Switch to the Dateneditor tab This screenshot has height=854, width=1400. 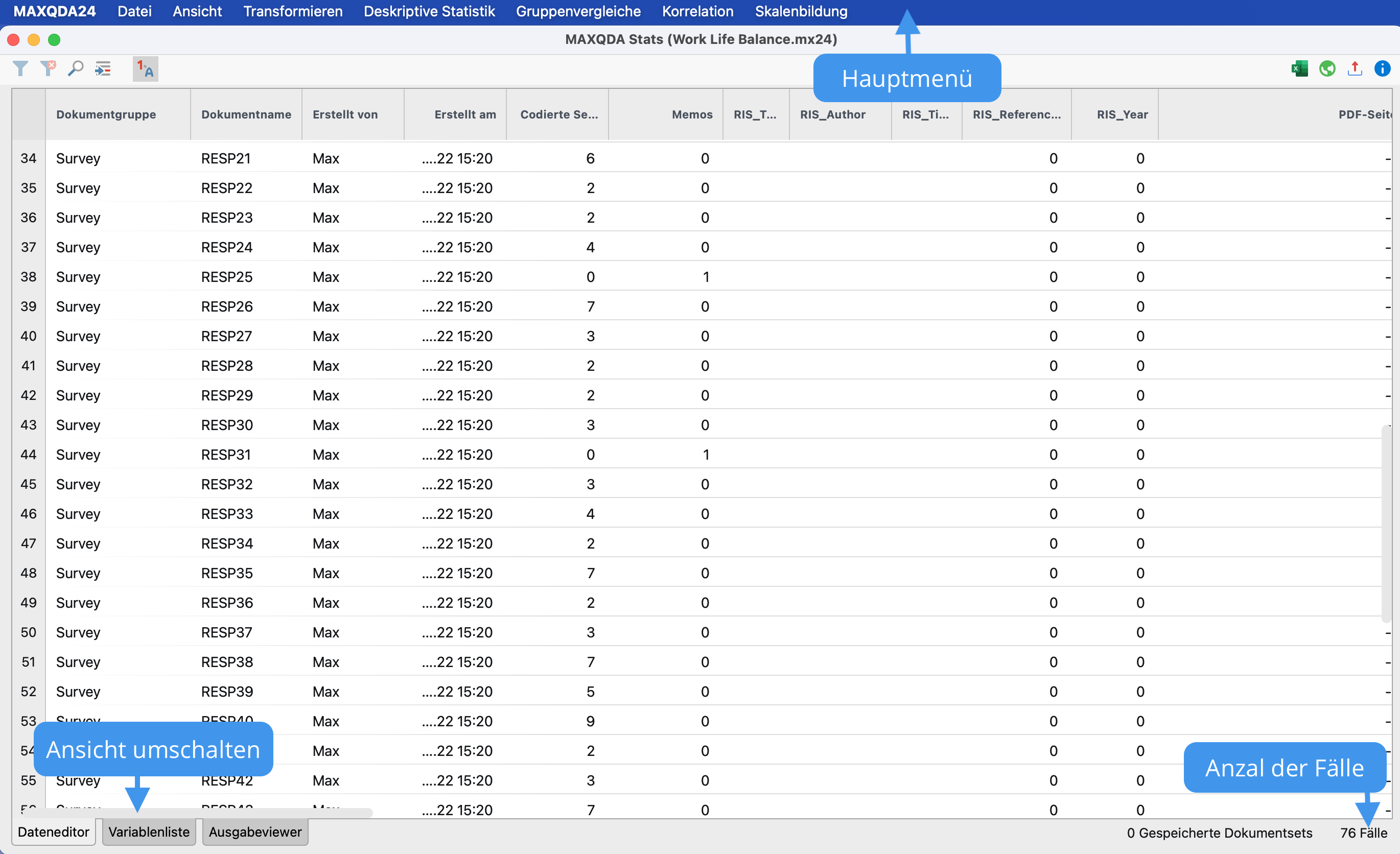point(54,832)
